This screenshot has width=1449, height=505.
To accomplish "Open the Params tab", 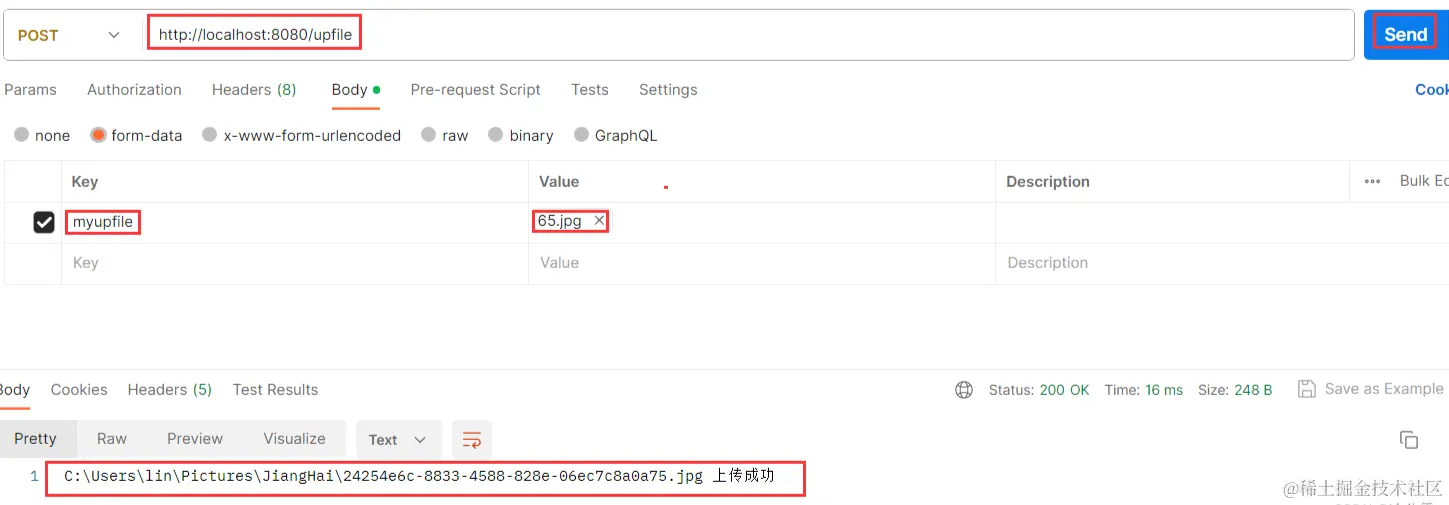I will 30,90.
